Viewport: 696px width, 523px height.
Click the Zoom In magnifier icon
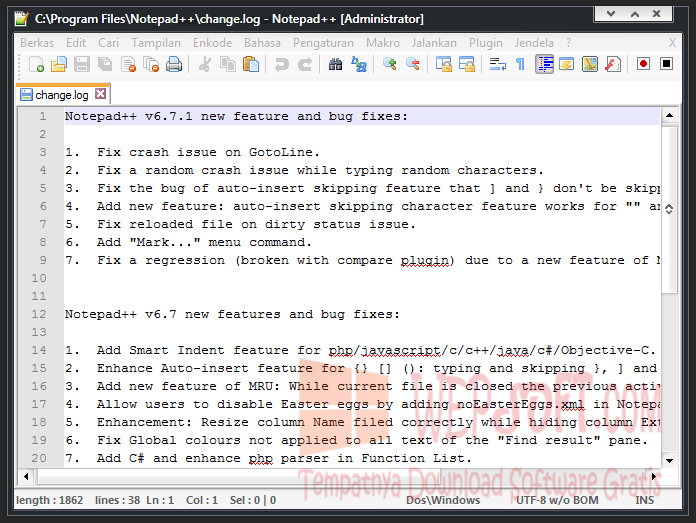click(x=389, y=64)
